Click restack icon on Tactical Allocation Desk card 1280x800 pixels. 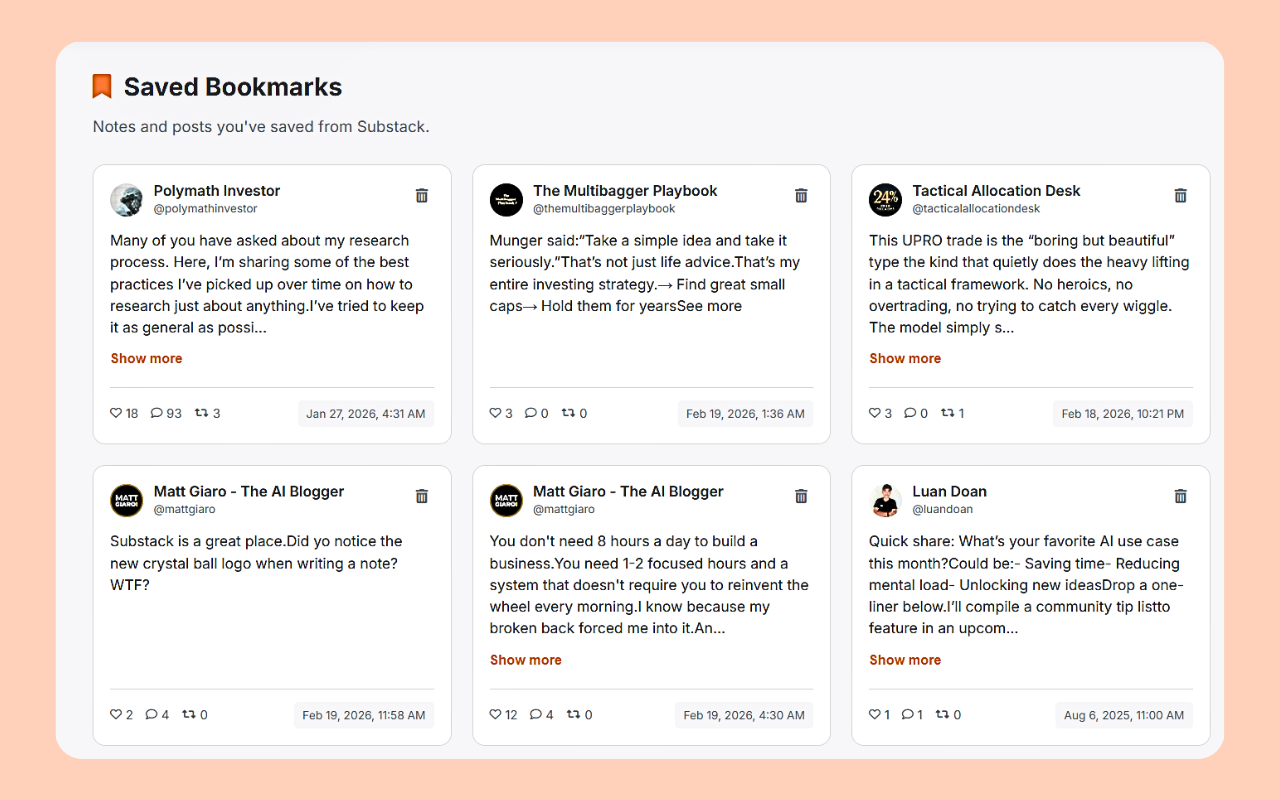point(947,413)
